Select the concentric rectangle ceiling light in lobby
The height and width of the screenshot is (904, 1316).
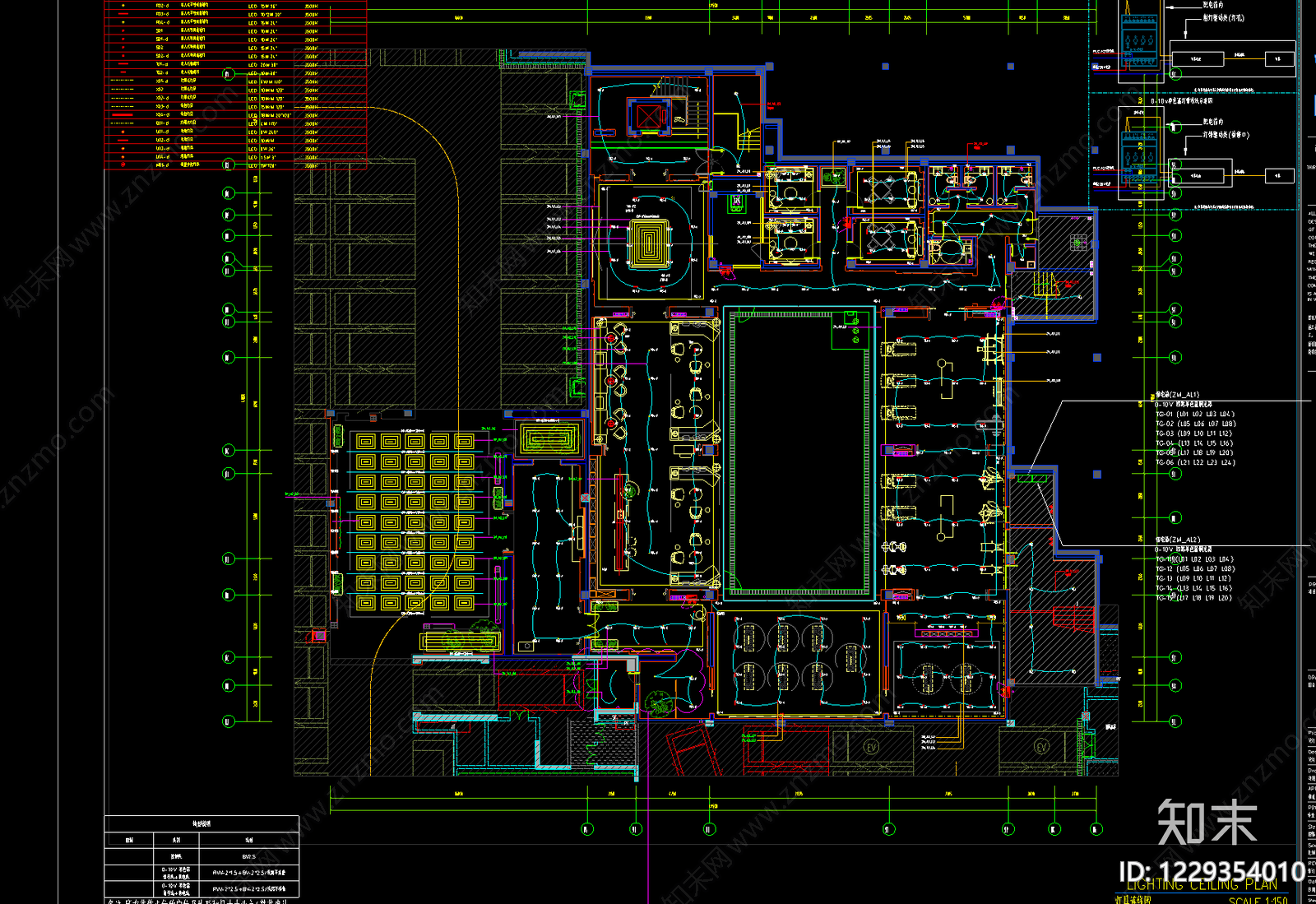(x=649, y=243)
